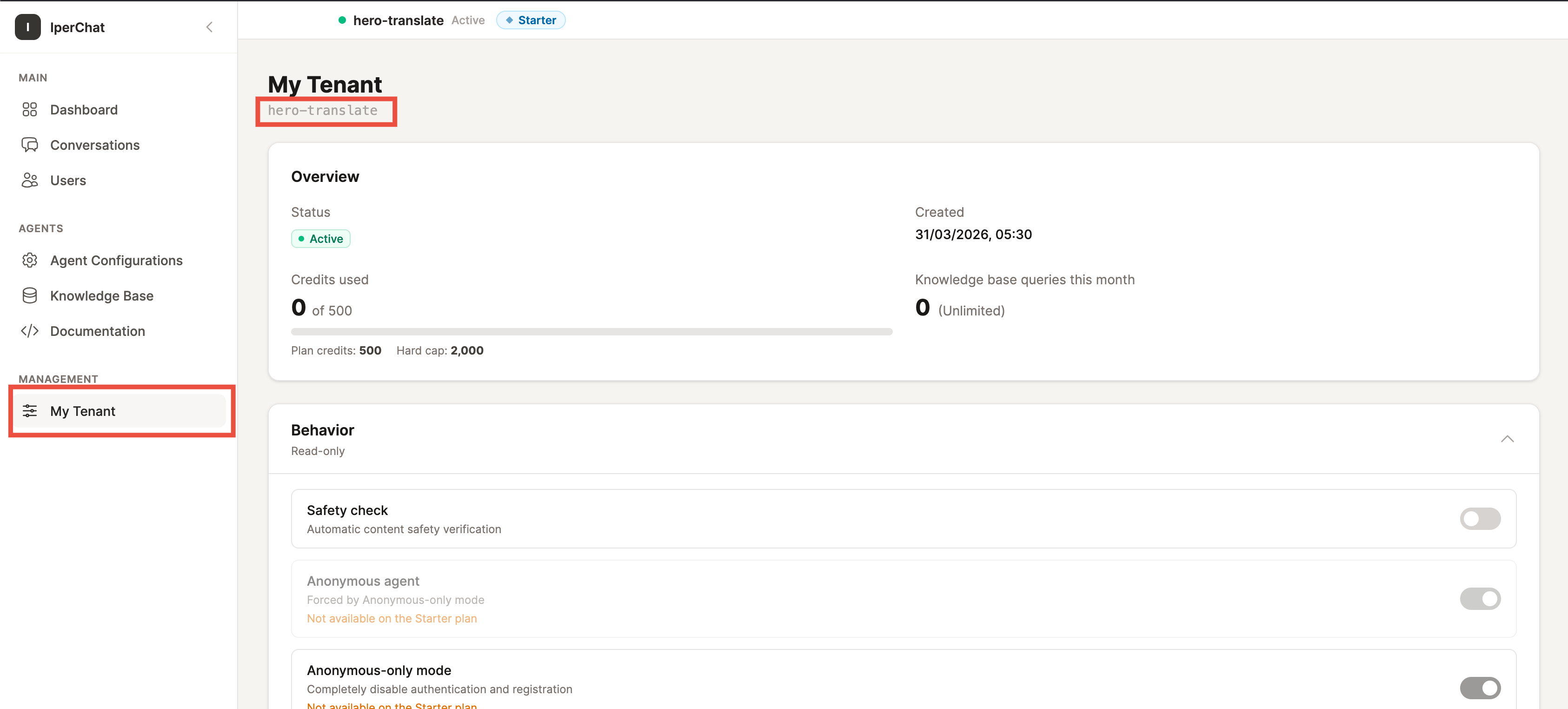
Task: Collapse the sidebar with the left arrow
Action: coord(209,27)
